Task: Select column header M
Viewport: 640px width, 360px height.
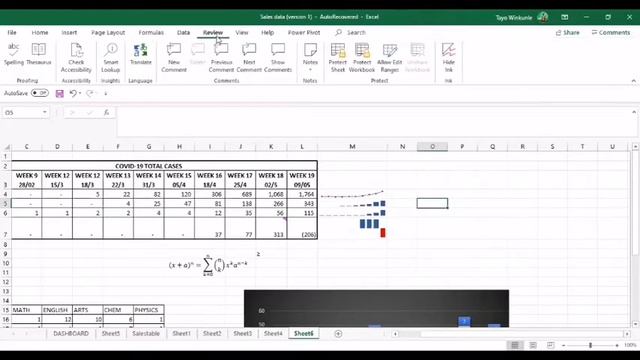Action: (352, 147)
